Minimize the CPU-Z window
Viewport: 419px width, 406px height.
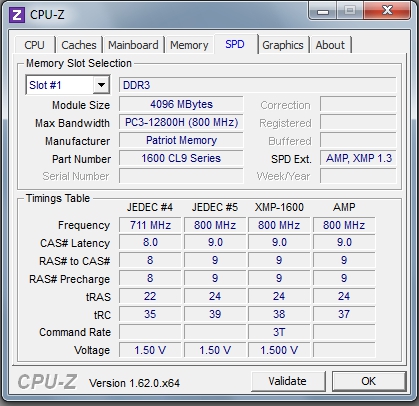tap(323, 11)
